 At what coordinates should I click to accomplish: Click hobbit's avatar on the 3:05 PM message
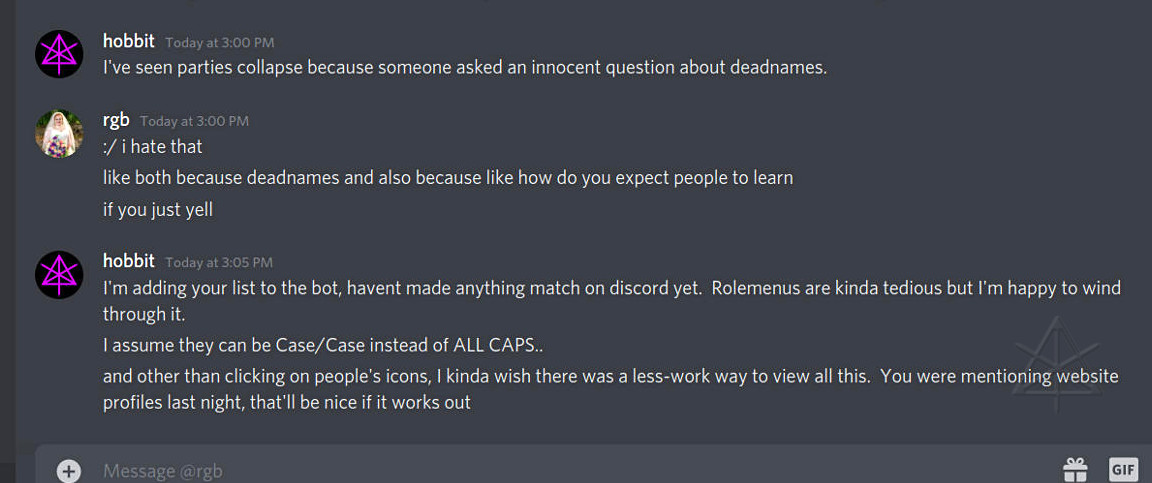[59, 274]
